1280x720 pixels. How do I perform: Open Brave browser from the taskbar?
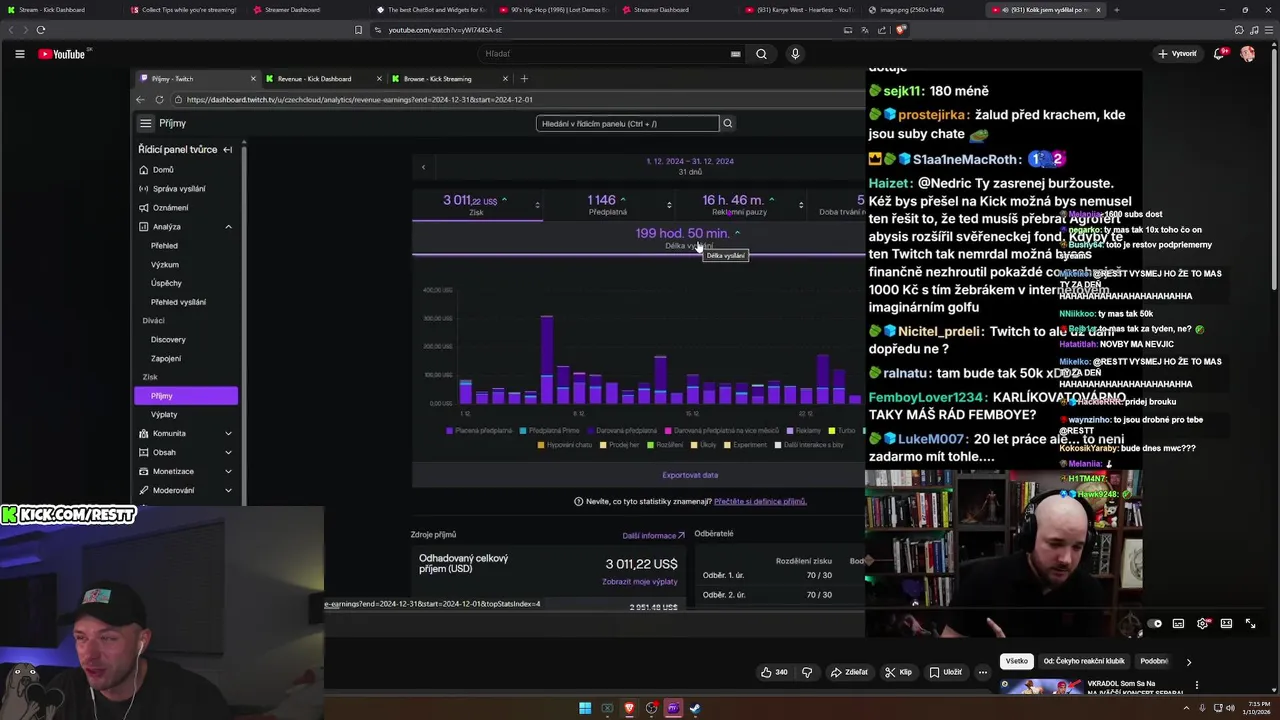point(629,709)
